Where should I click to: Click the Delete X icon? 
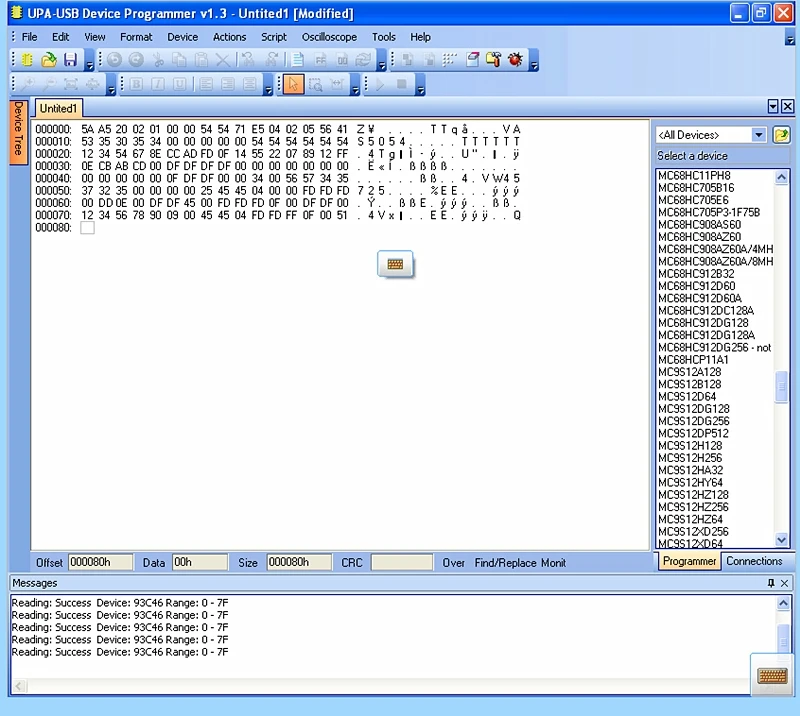tap(222, 60)
